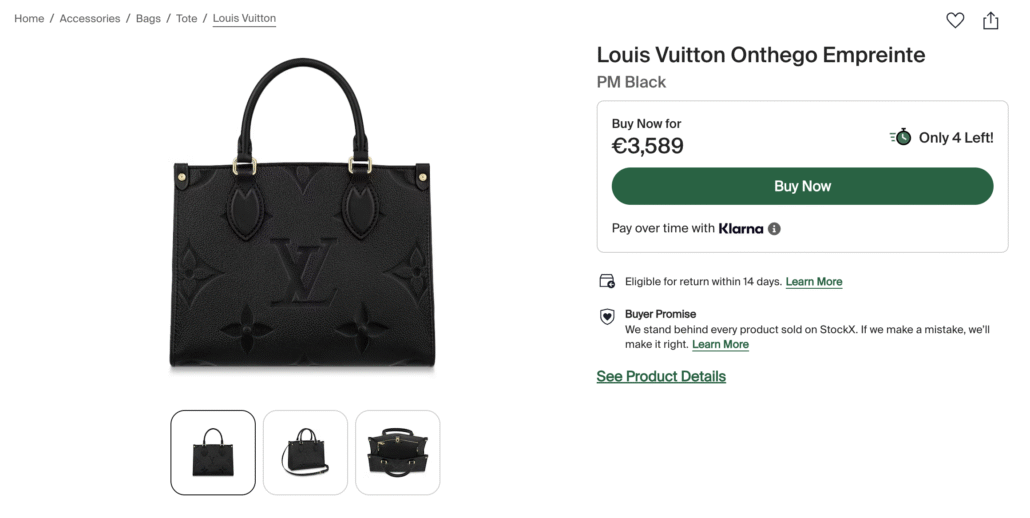The width and height of the screenshot is (1030, 518).
Task: Click the Klarna info icon
Action: [774, 228]
